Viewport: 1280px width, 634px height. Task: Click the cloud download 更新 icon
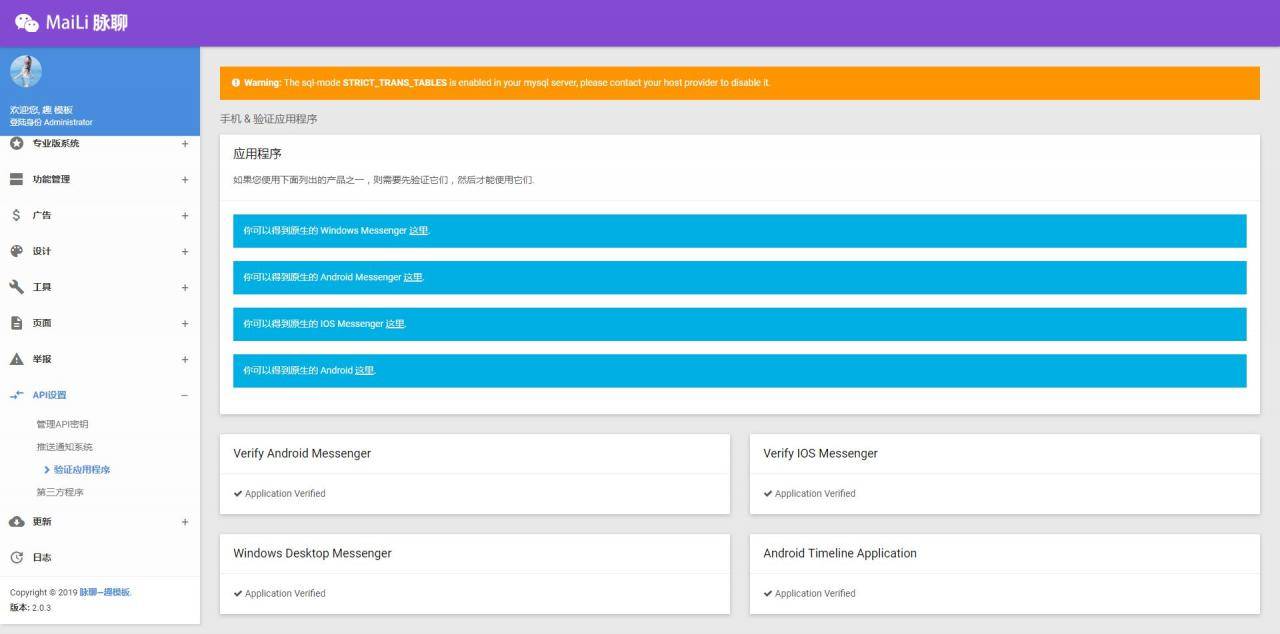[16, 521]
